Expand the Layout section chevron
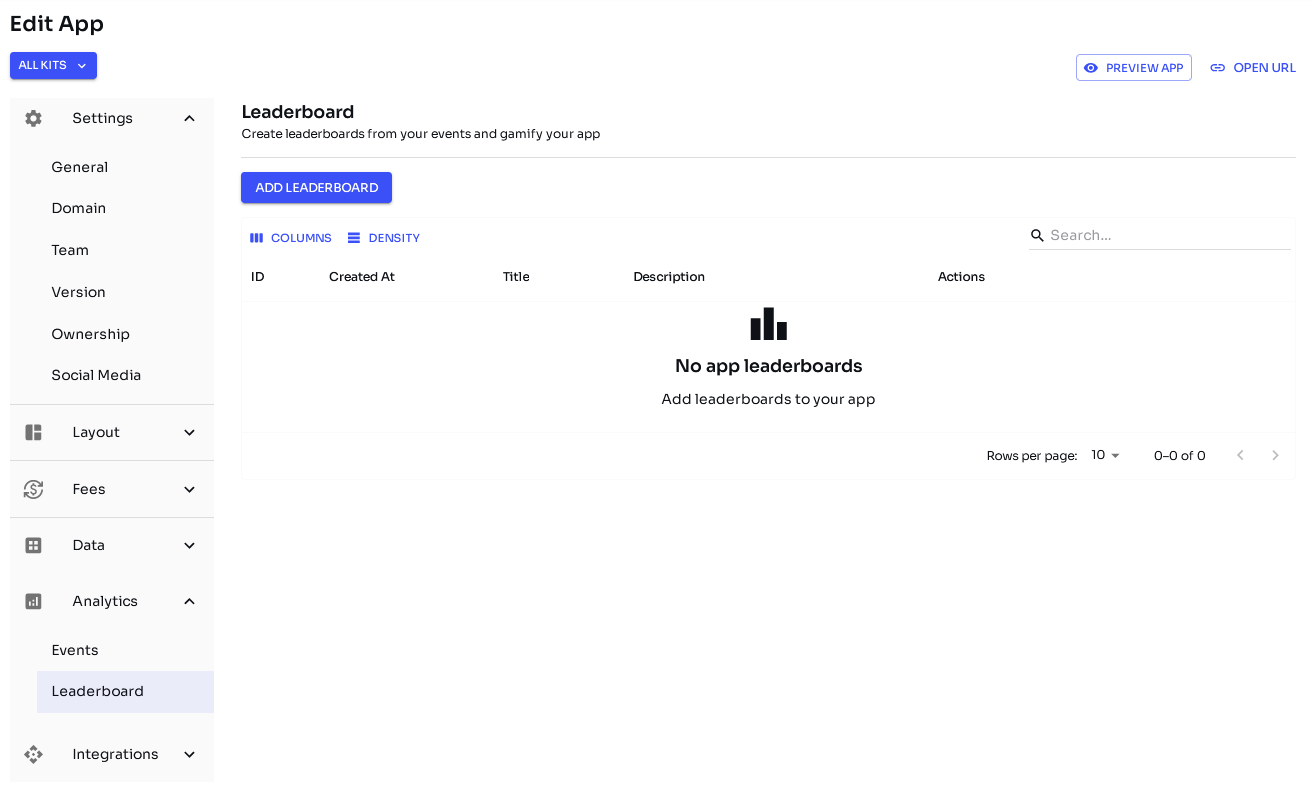The height and width of the screenshot is (786, 1314). (x=189, y=433)
